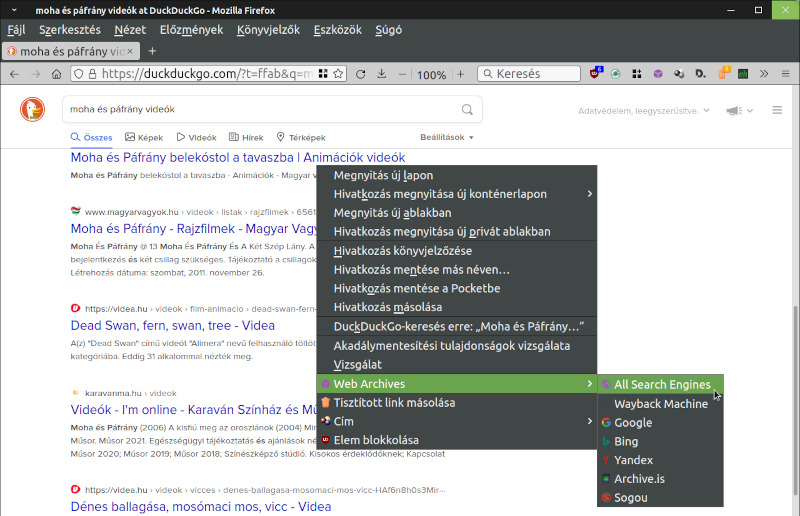
Task: Open uBlock Origin extension icon
Action: [x=595, y=73]
